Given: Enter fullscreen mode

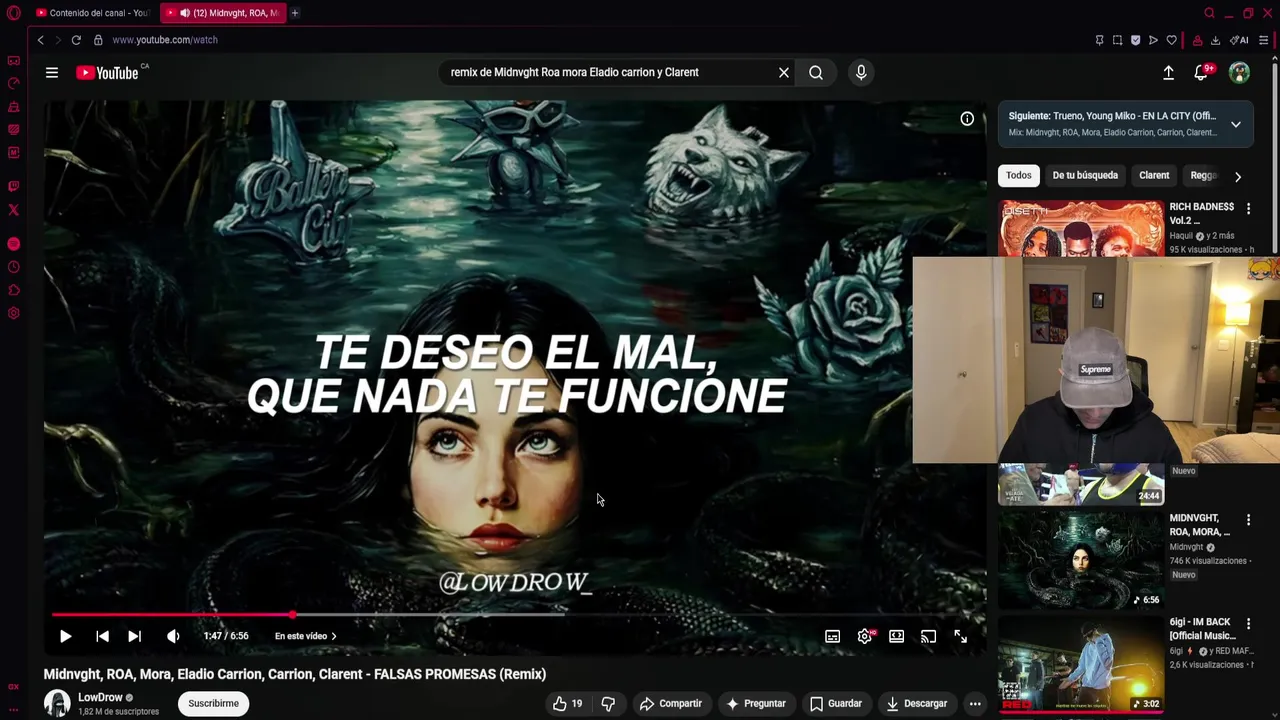Looking at the screenshot, I should [960, 636].
